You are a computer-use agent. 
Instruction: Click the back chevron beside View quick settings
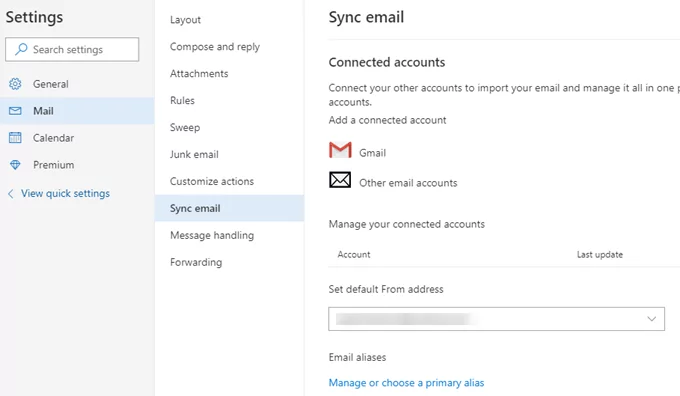[11, 193]
